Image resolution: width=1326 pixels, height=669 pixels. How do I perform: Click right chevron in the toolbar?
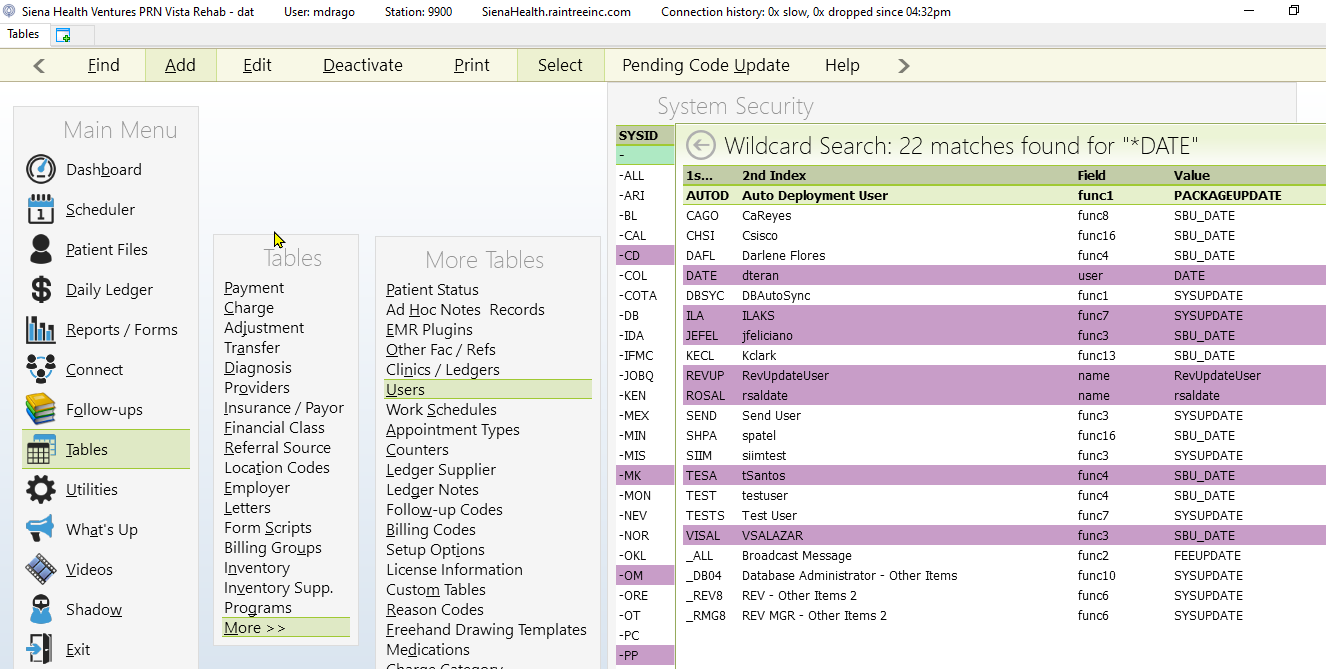click(x=904, y=65)
